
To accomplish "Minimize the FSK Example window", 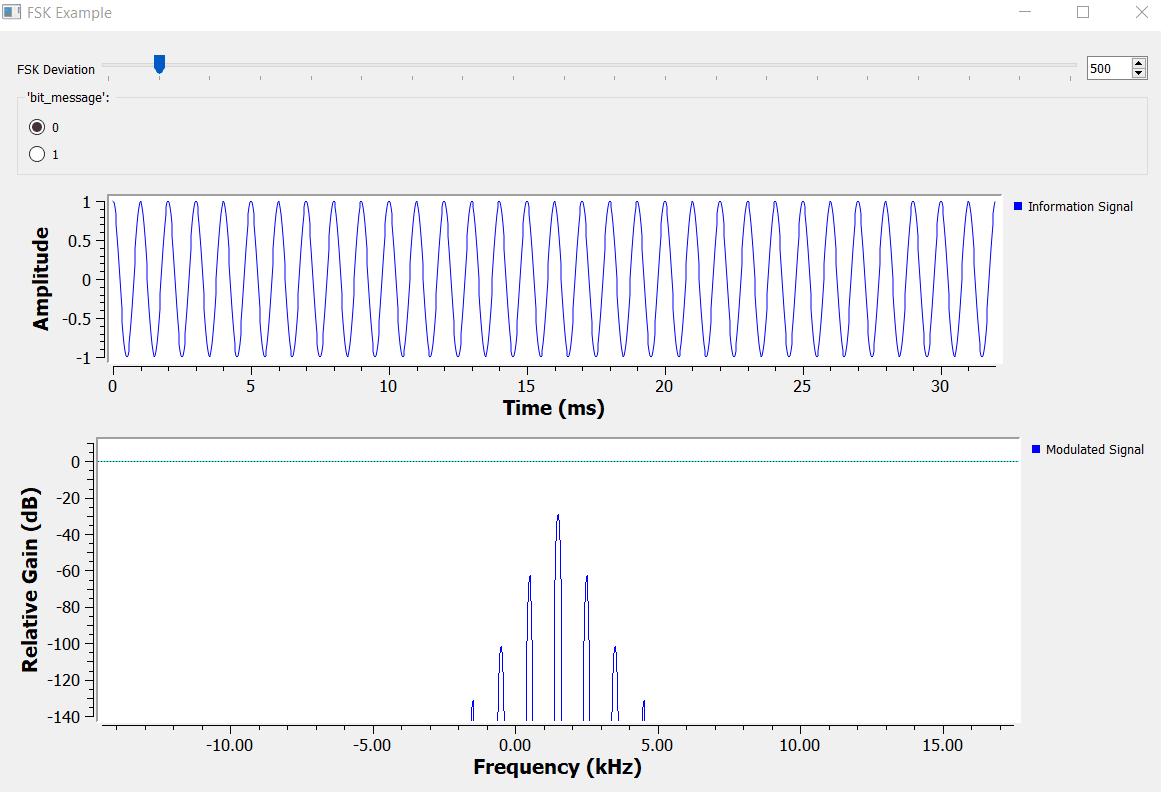I will pos(1026,13).
